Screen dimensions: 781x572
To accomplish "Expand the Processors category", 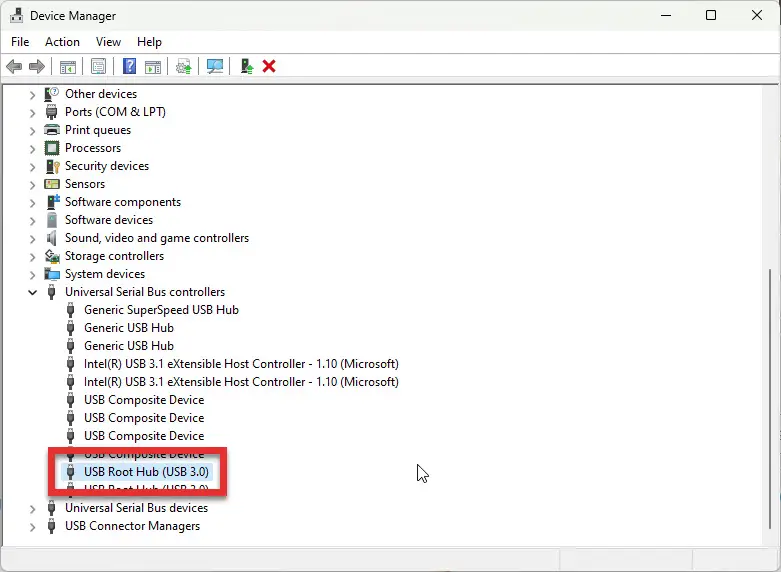I will pyautogui.click(x=32, y=148).
